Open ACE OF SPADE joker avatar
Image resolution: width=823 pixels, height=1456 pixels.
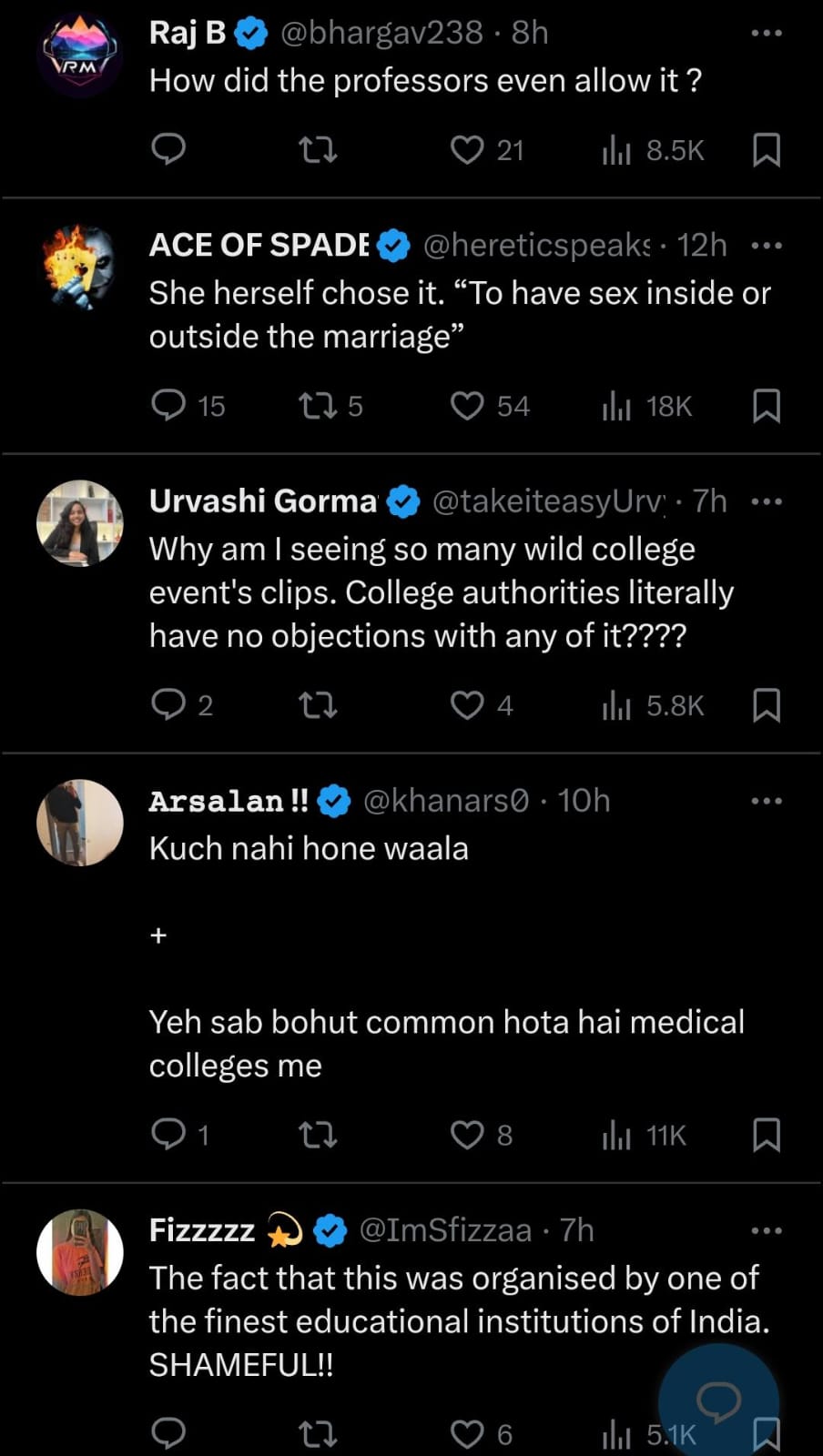click(x=80, y=268)
